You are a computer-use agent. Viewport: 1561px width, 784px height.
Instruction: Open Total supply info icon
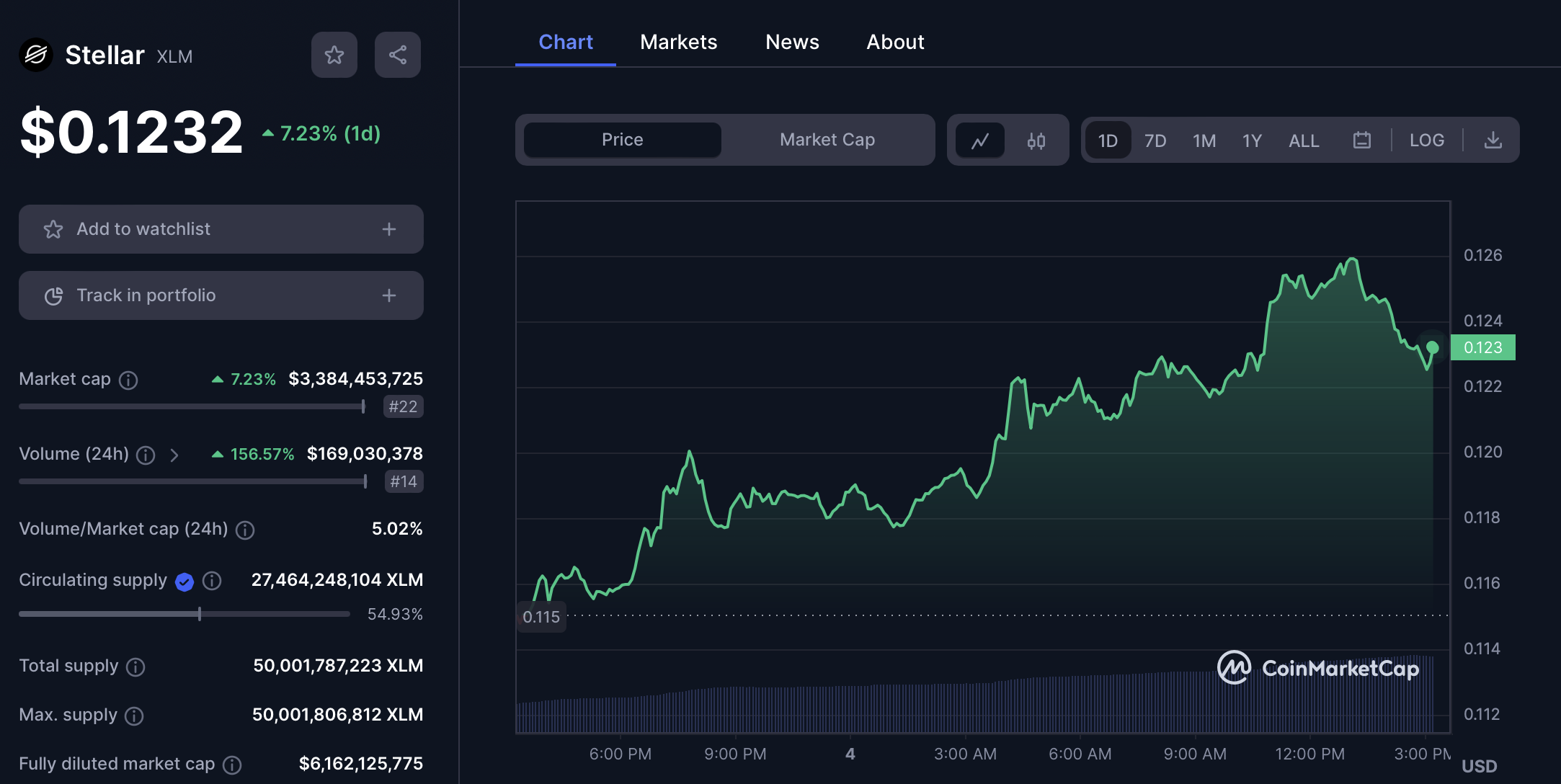(x=135, y=667)
